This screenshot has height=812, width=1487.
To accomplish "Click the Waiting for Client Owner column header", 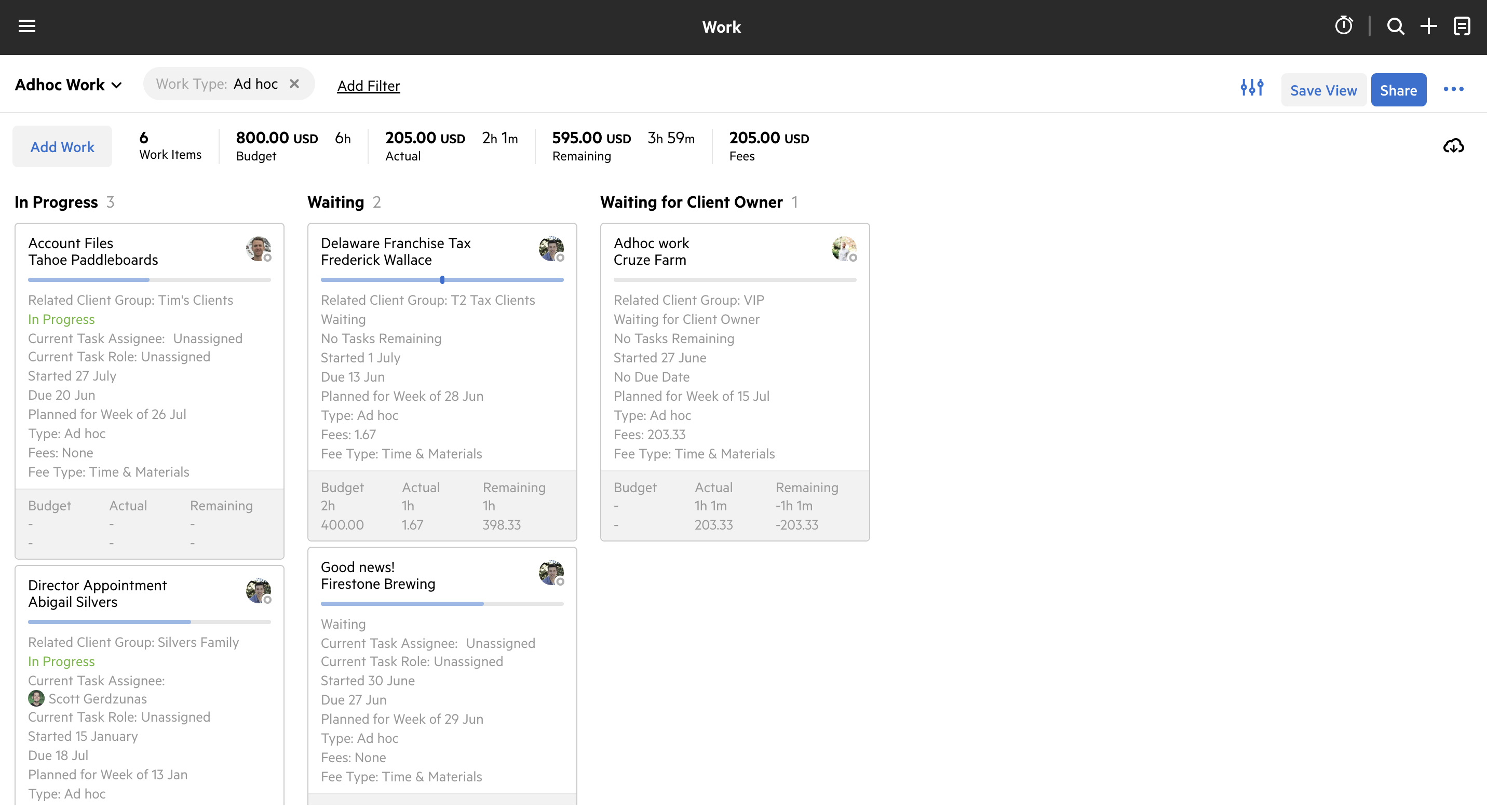I will point(691,202).
